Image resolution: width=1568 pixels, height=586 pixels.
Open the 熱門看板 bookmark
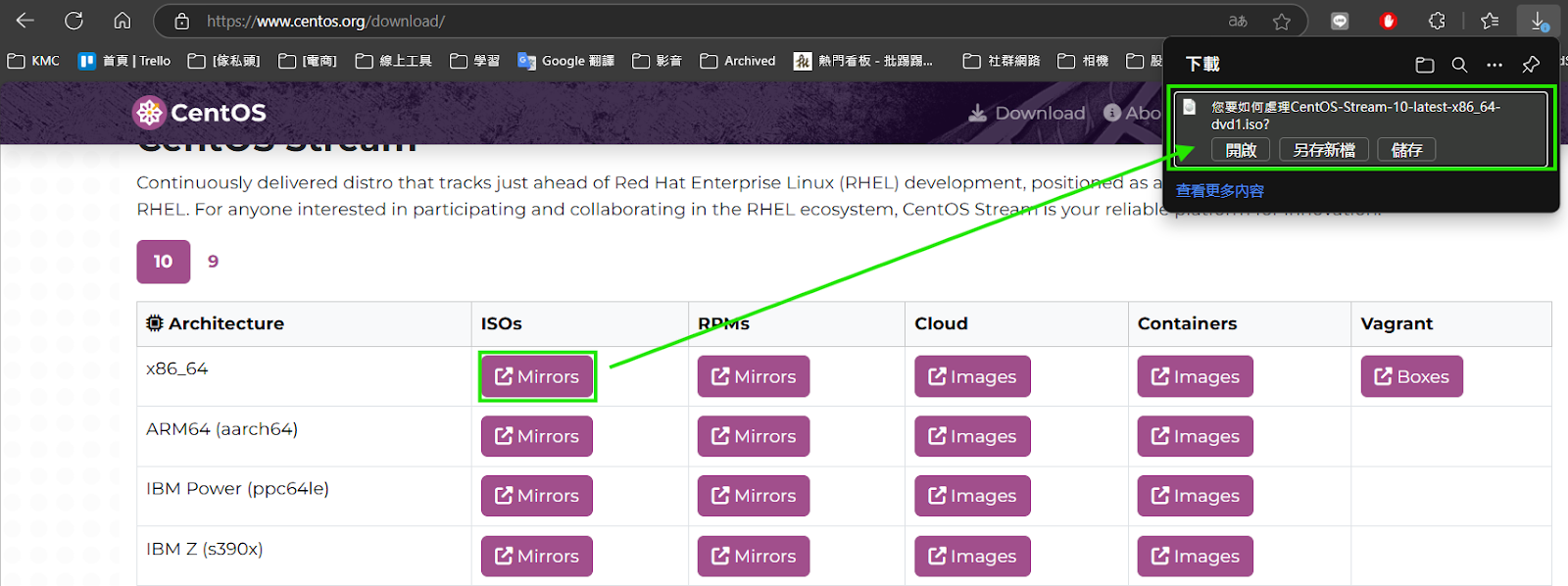pyautogui.click(x=863, y=61)
